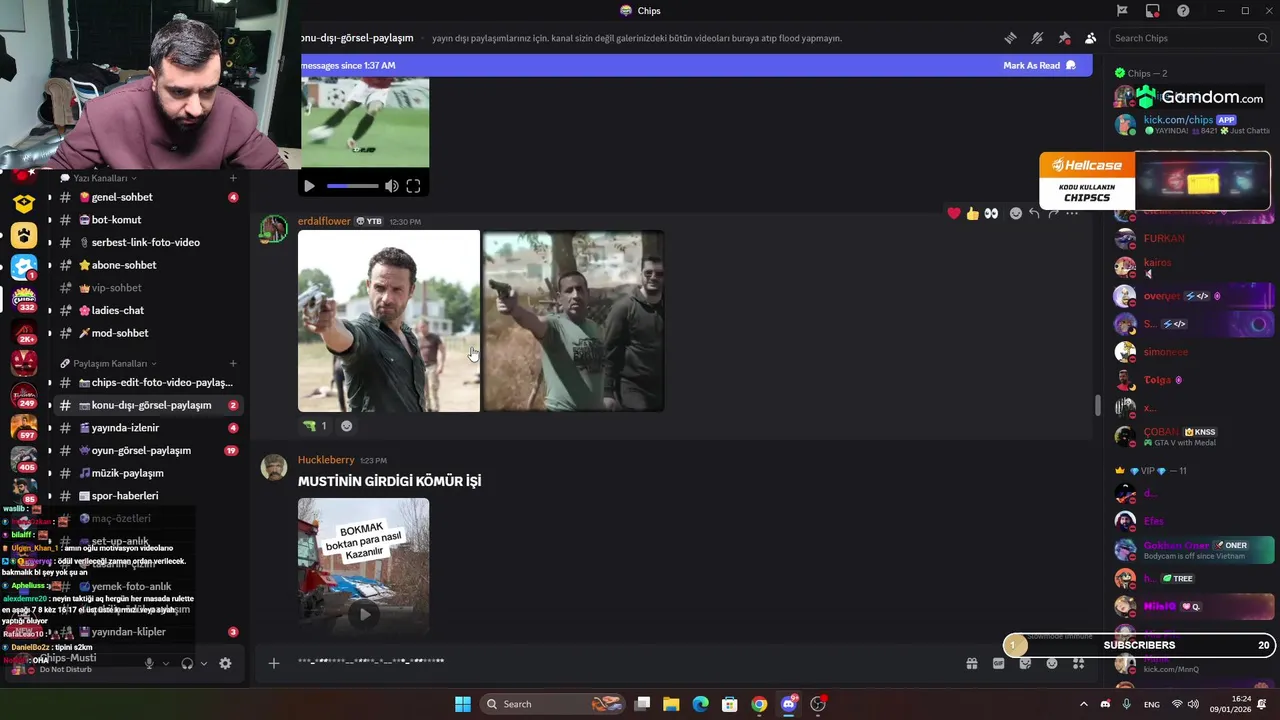Add reaction next to gun reaction
Image resolution: width=1280 pixels, height=720 pixels.
pyautogui.click(x=346, y=426)
